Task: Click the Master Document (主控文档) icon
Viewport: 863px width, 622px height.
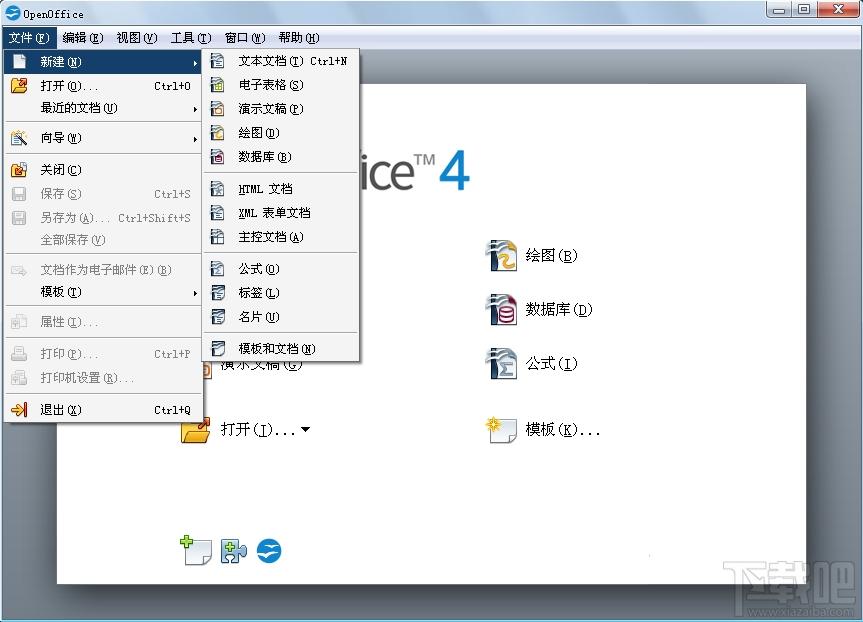Action: pyautogui.click(x=217, y=237)
